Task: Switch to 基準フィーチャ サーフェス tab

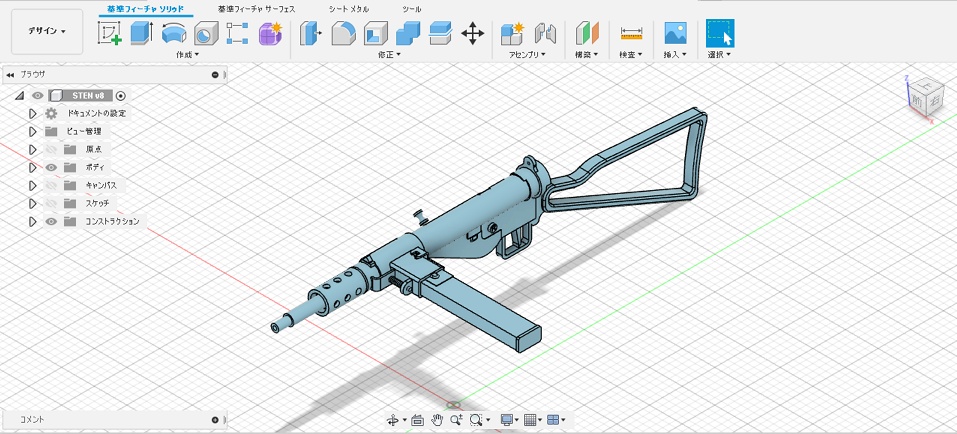Action: [257, 9]
